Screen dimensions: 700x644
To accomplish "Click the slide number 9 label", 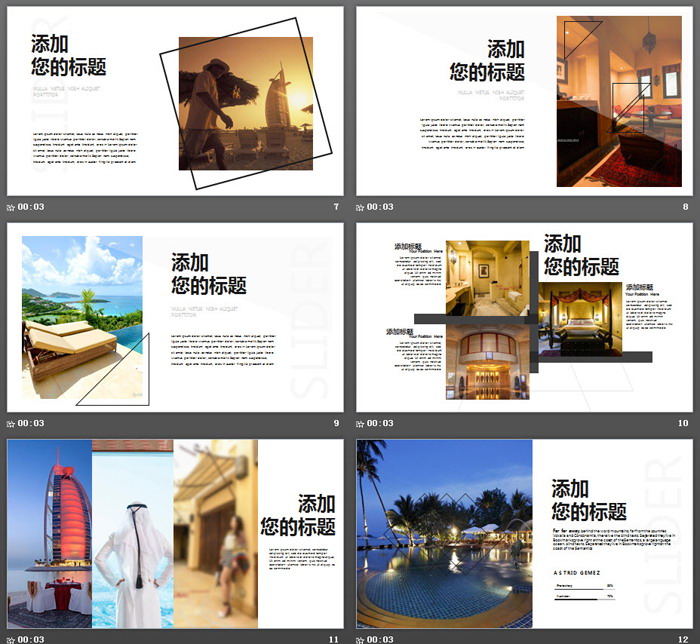I will [x=336, y=423].
